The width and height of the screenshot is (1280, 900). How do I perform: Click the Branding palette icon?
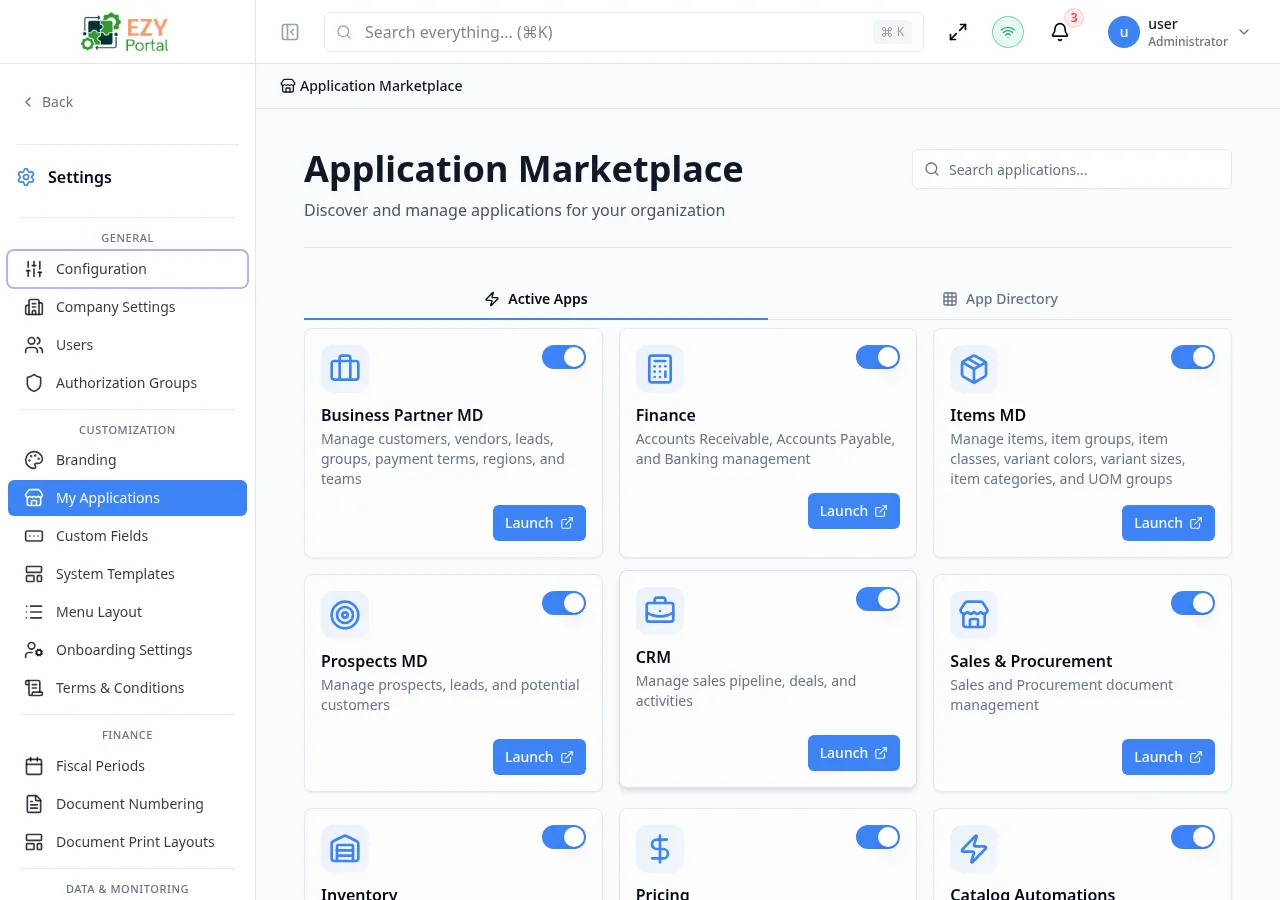point(34,460)
